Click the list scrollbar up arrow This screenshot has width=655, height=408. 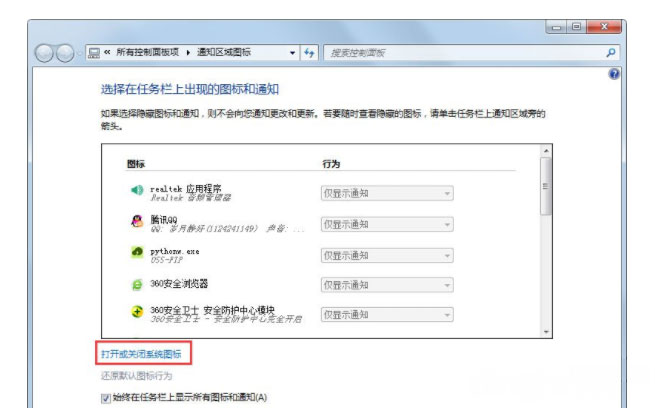coord(546,150)
